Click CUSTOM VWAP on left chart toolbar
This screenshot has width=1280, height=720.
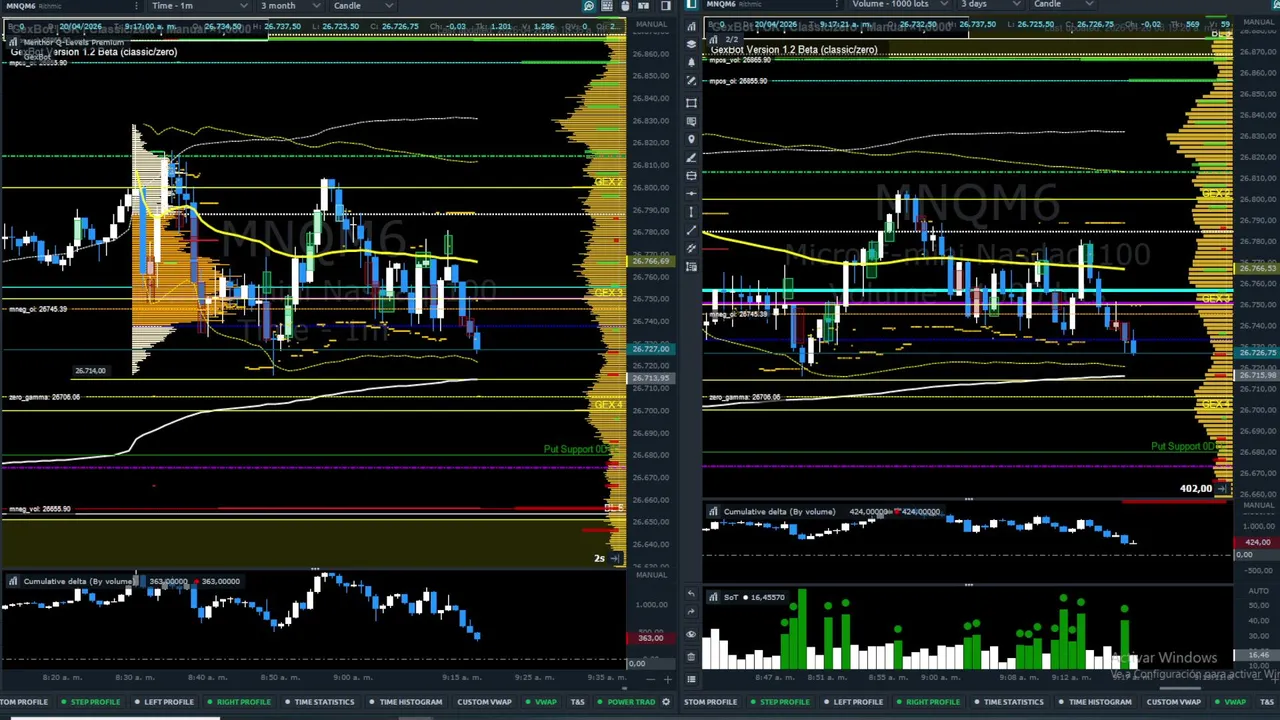click(x=484, y=702)
